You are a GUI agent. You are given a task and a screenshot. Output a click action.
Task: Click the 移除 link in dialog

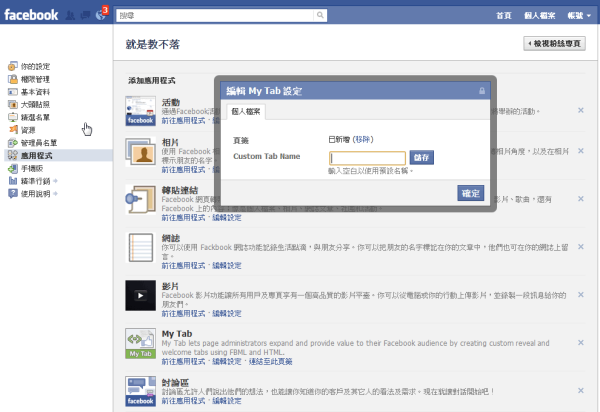[362, 140]
